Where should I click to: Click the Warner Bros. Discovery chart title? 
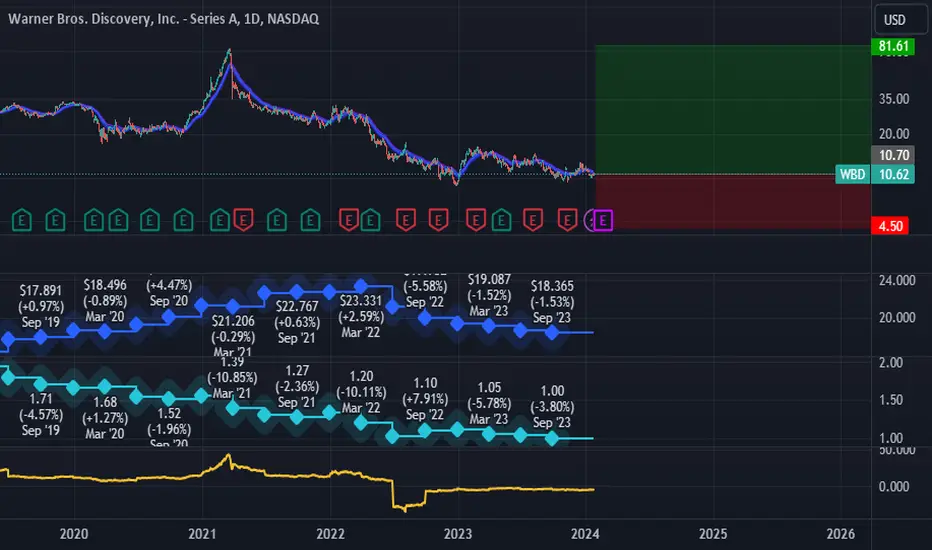point(163,19)
